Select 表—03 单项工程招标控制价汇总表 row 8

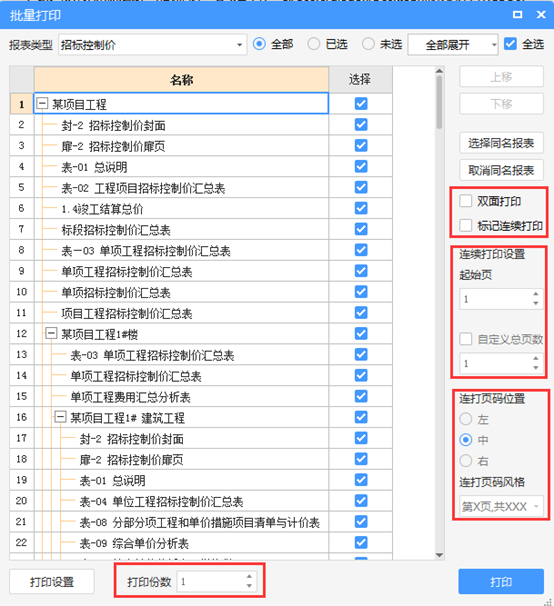(x=181, y=250)
